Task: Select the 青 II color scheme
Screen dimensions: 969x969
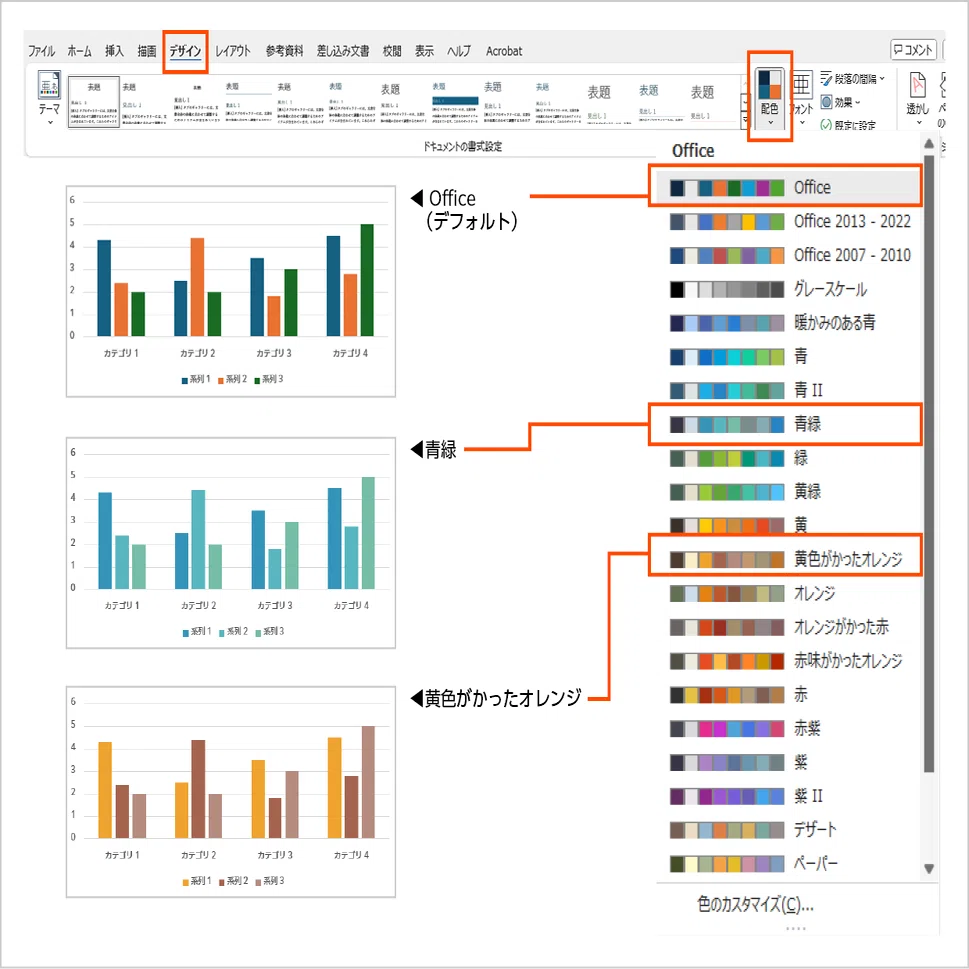Action: click(788, 390)
